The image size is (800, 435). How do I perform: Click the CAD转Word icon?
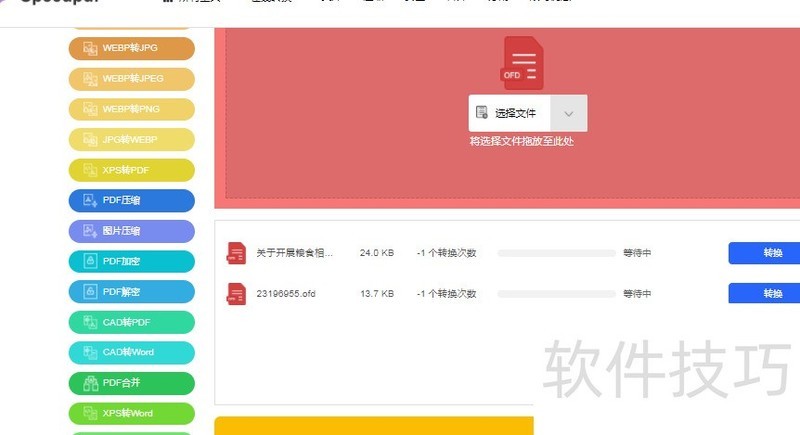click(x=90, y=352)
